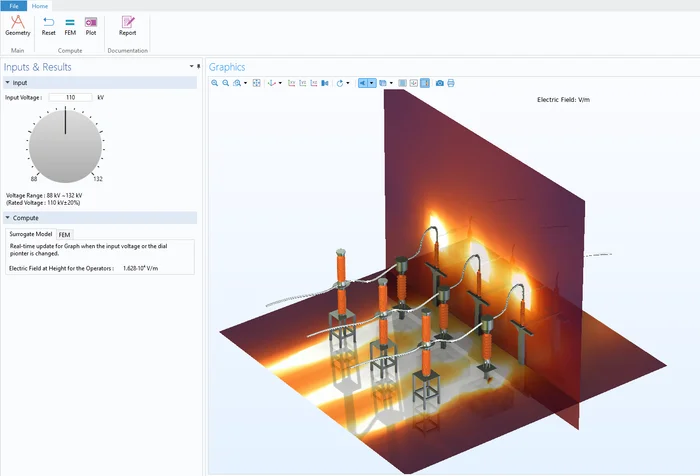
Task: Click the zoom in magnifier icon
Action: pos(215,83)
